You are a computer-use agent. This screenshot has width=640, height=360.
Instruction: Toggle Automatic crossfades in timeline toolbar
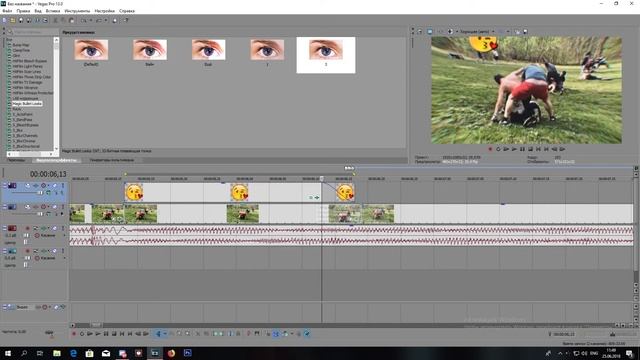pyautogui.click(x=276, y=334)
